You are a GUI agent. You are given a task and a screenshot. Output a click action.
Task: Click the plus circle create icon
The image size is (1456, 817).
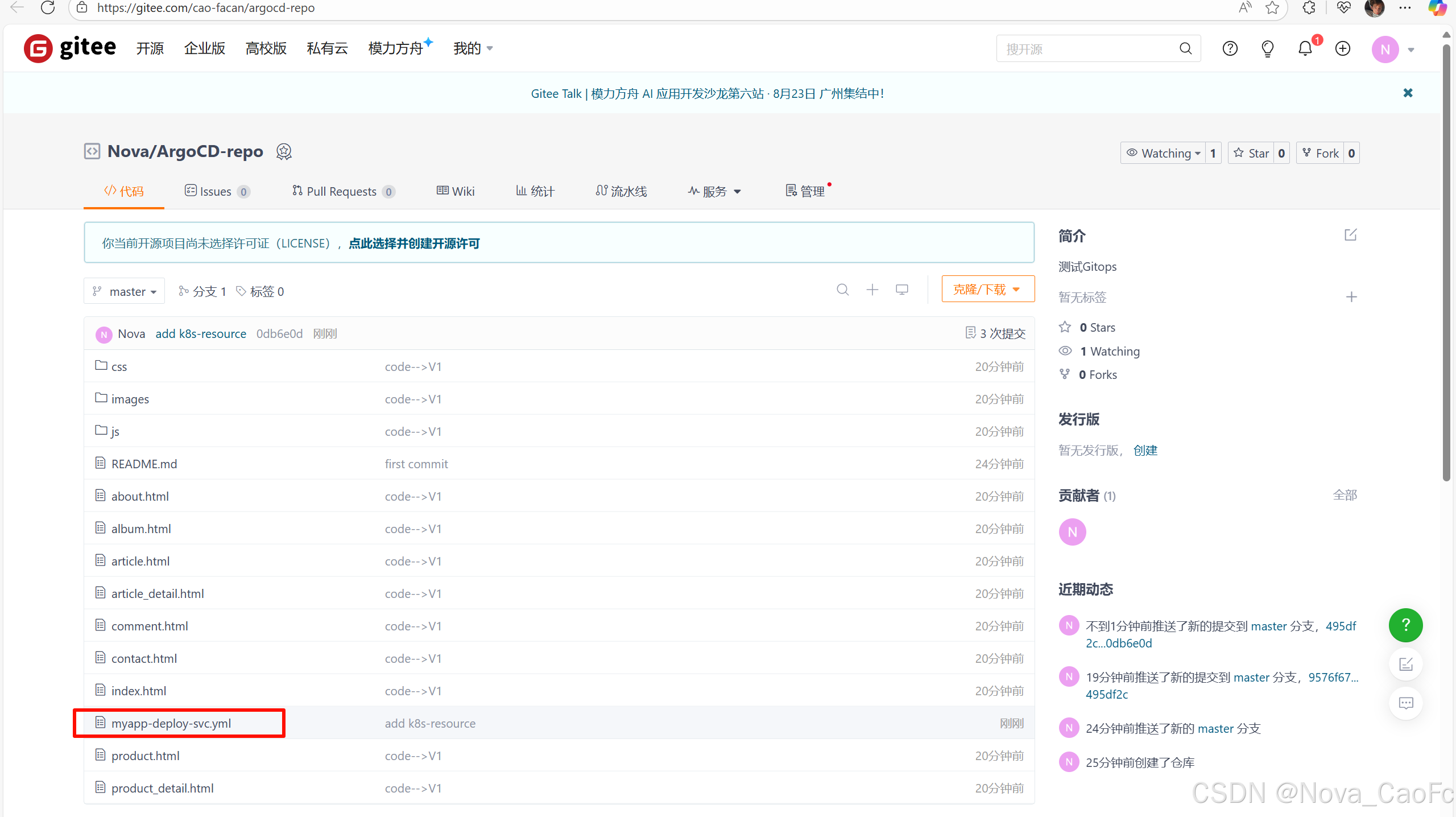coord(1342,48)
